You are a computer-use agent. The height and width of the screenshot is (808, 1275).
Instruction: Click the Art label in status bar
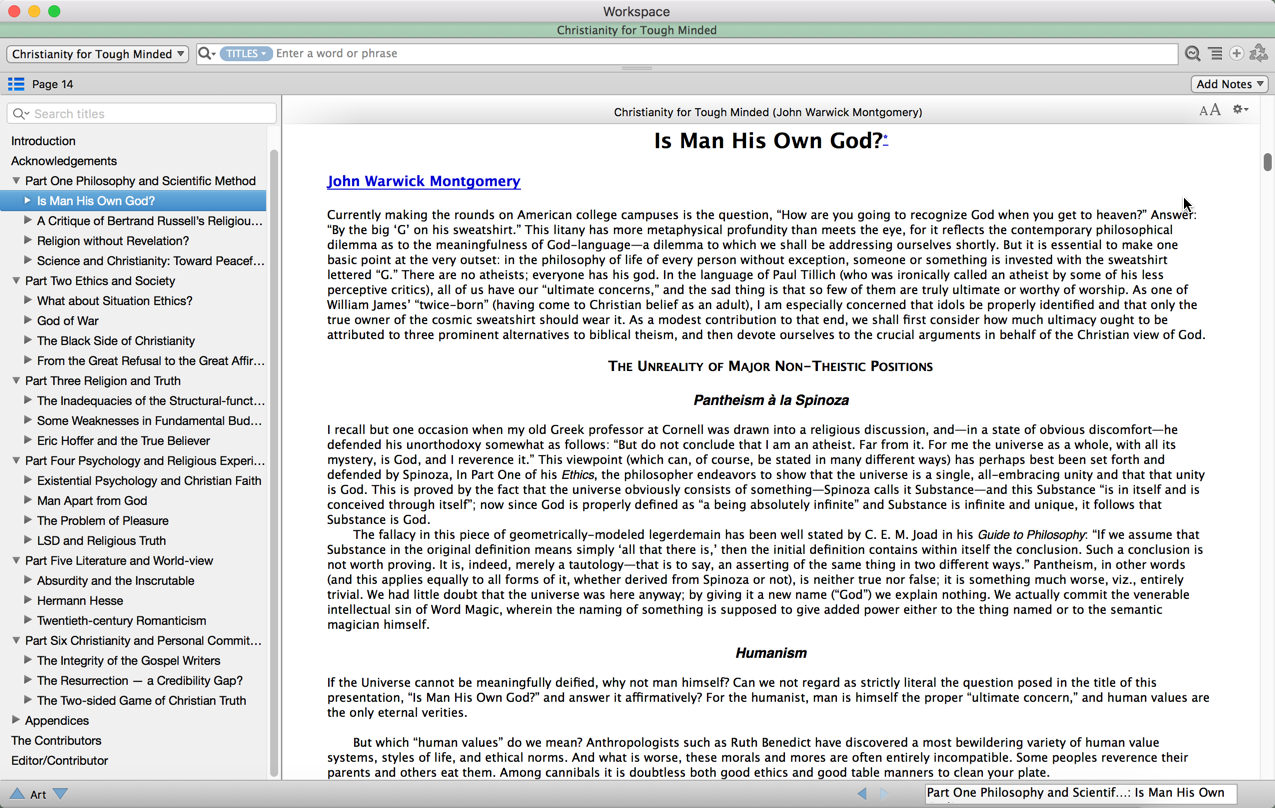(38, 794)
